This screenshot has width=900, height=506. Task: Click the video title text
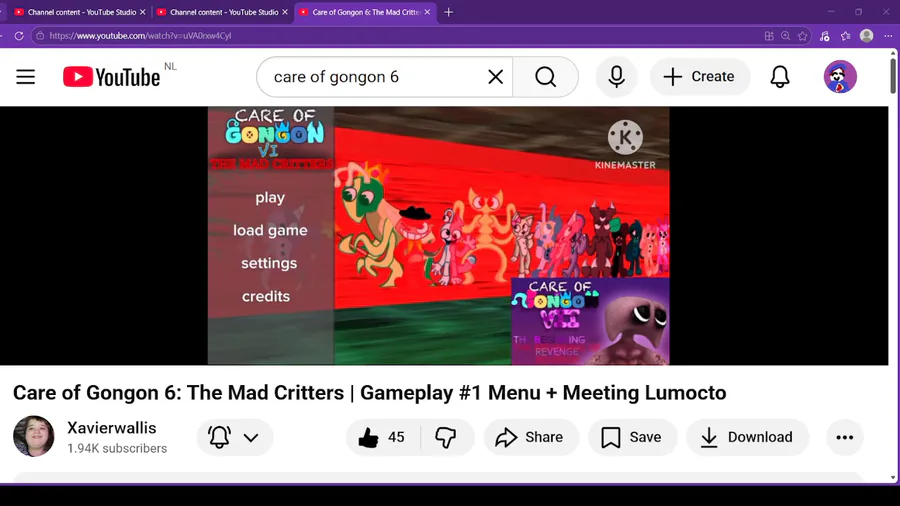(x=370, y=393)
